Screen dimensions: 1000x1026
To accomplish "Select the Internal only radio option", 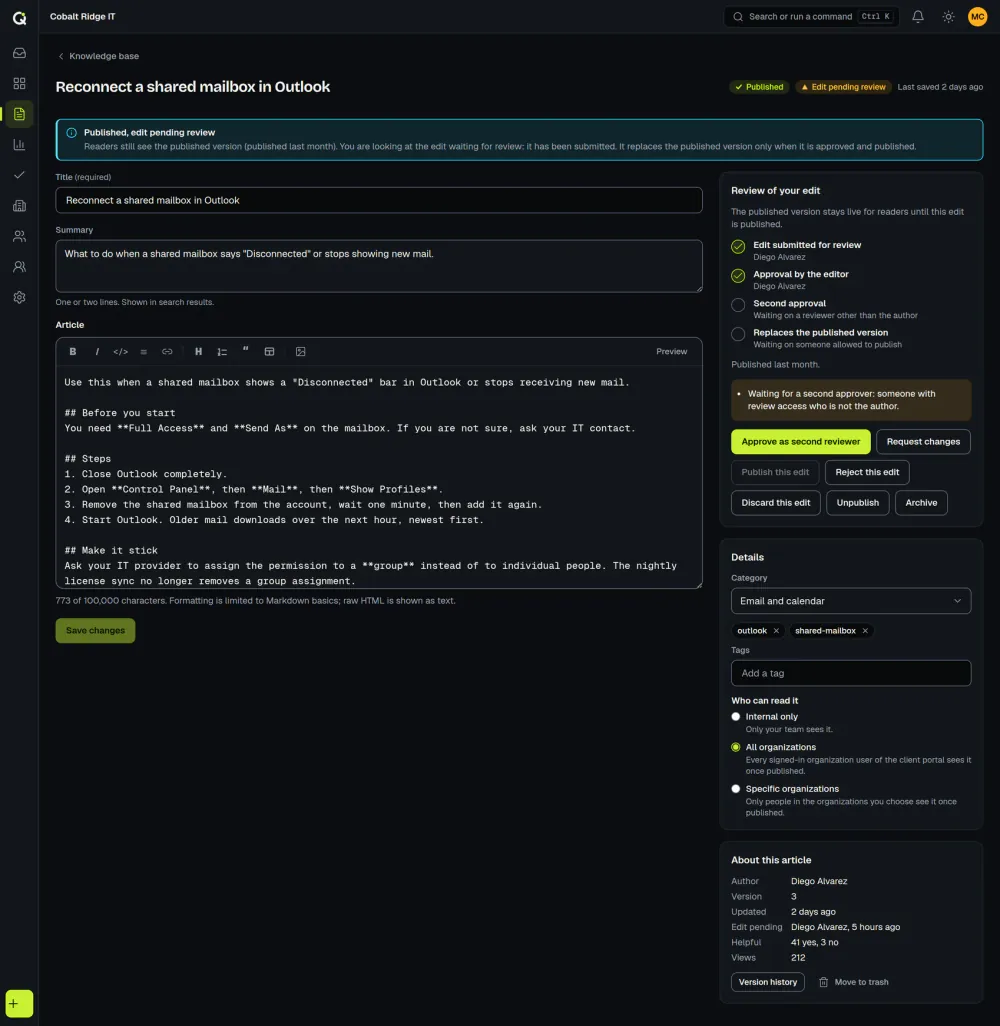I will (x=736, y=716).
